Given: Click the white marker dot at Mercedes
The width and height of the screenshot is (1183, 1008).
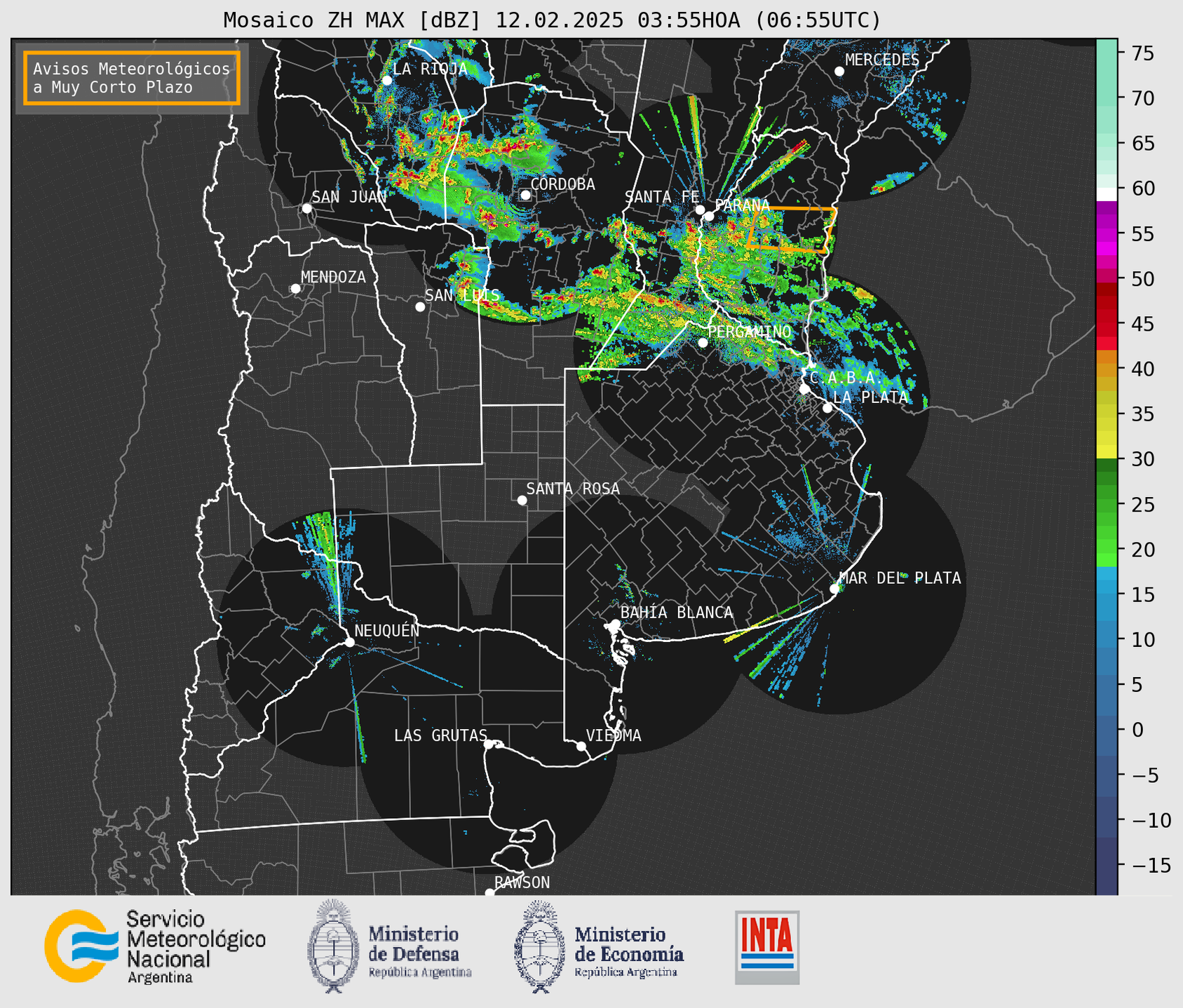Looking at the screenshot, I should tap(839, 71).
